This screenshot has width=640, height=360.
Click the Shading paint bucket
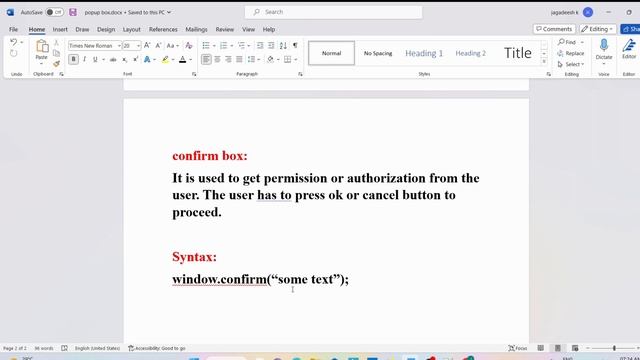click(x=270, y=60)
